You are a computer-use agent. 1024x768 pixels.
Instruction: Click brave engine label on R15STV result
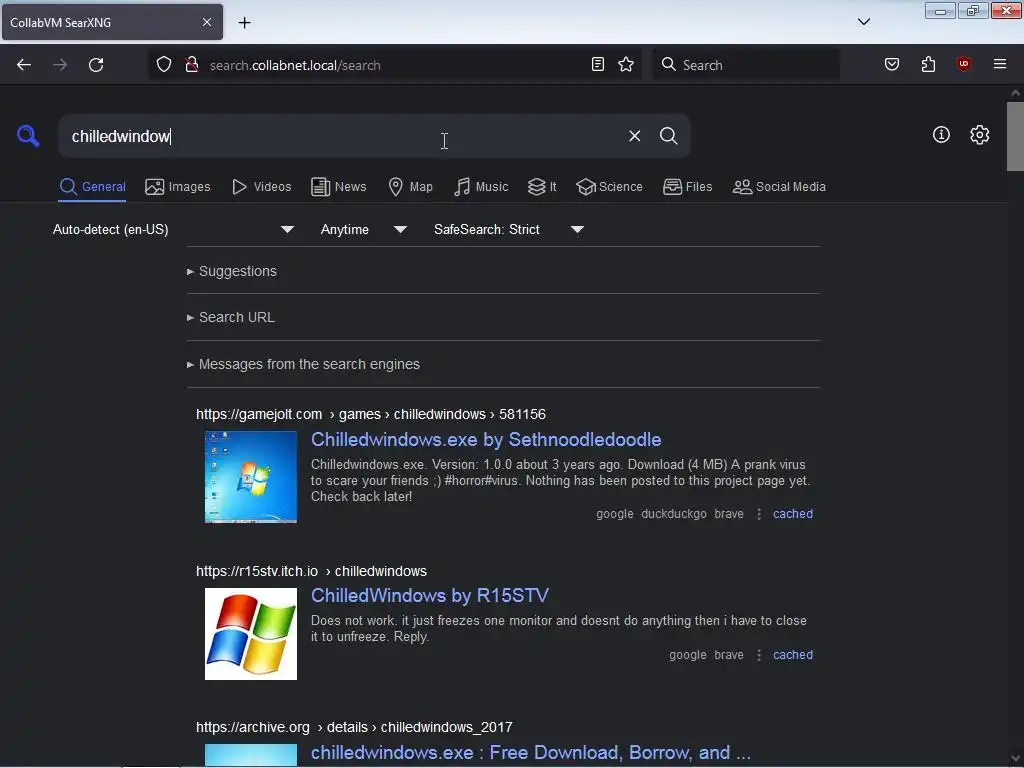(x=729, y=655)
